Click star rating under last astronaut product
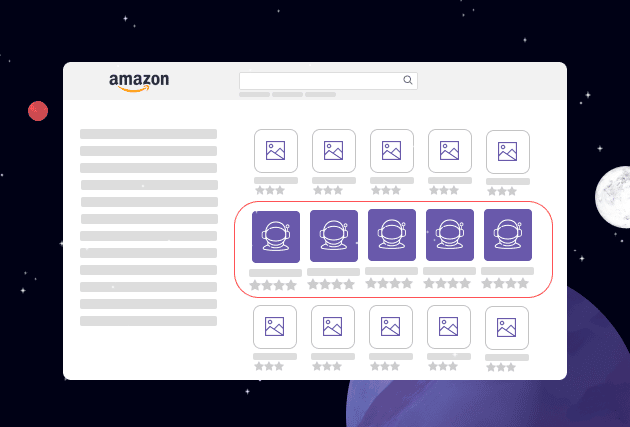The height and width of the screenshot is (427, 630). [505, 284]
